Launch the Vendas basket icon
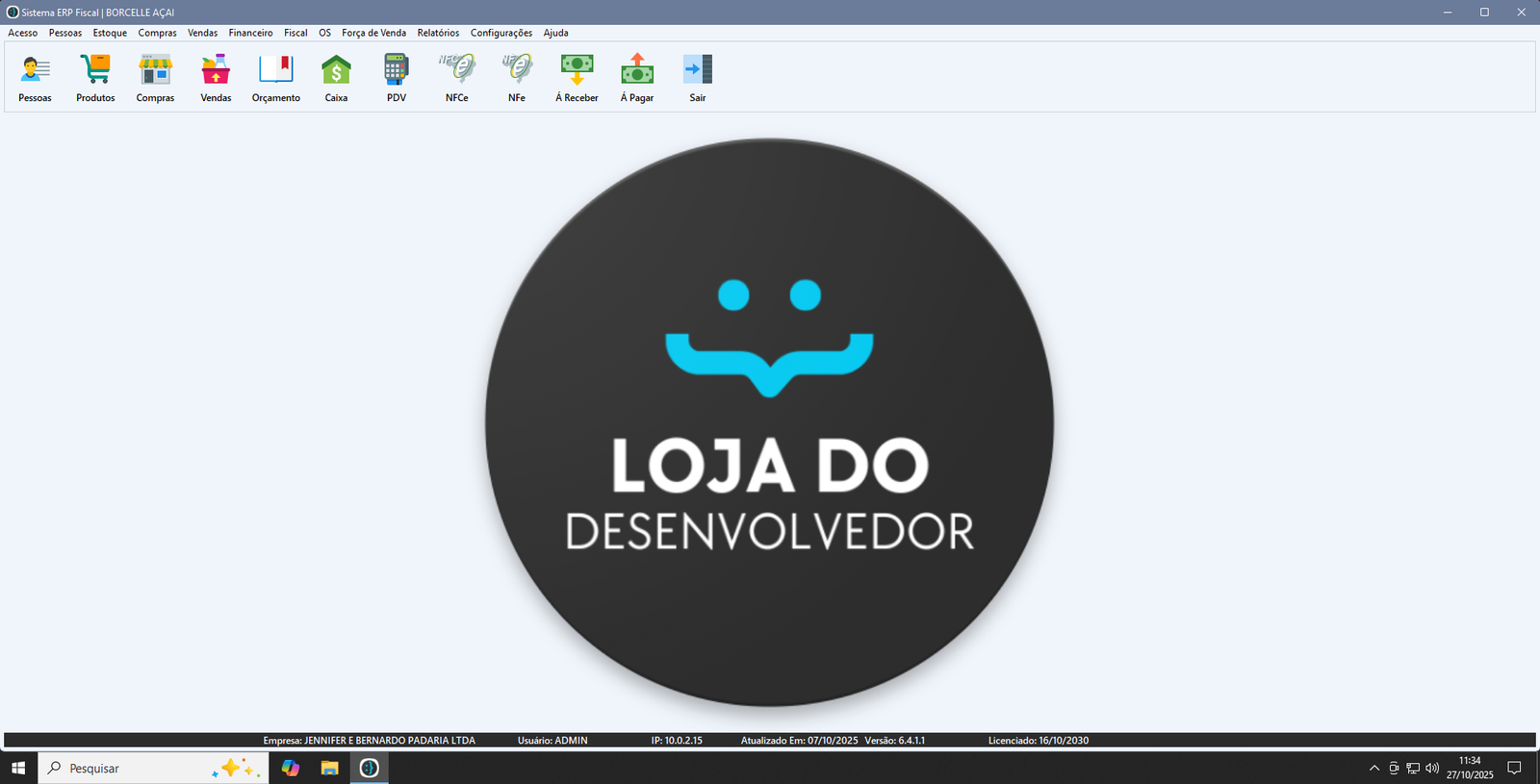The height and width of the screenshot is (784, 1540). 216,70
